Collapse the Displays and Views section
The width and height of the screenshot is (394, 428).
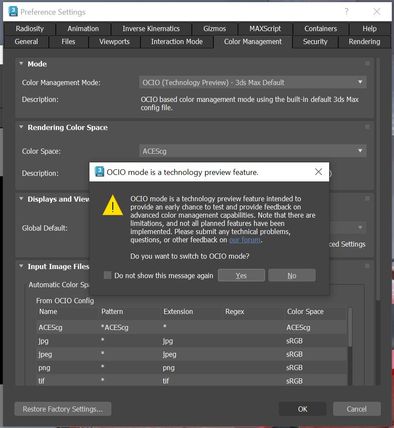pos(21,199)
